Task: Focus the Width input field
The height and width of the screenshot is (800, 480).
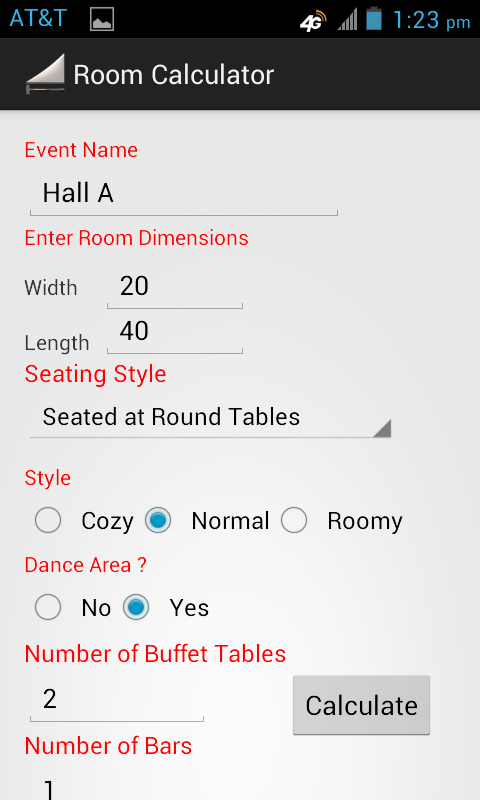Action: coord(175,287)
